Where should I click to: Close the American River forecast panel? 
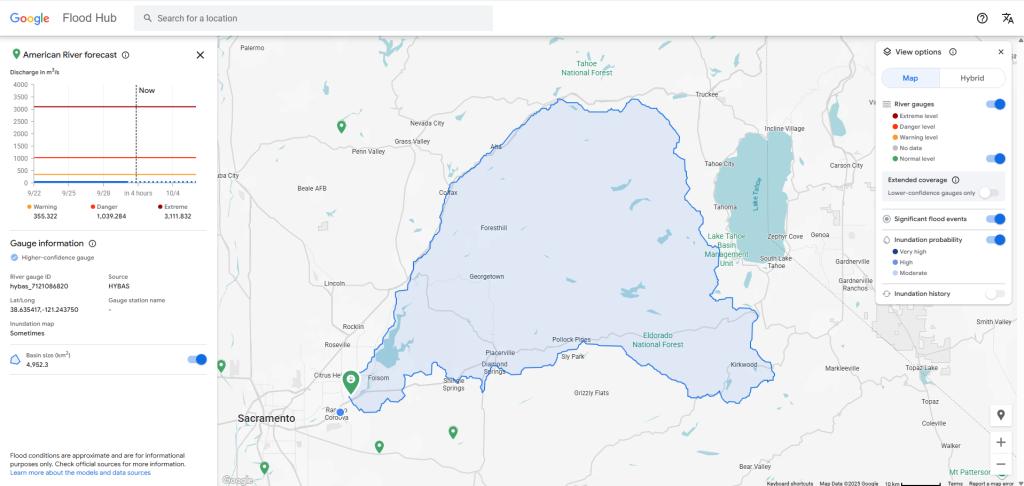199,56
